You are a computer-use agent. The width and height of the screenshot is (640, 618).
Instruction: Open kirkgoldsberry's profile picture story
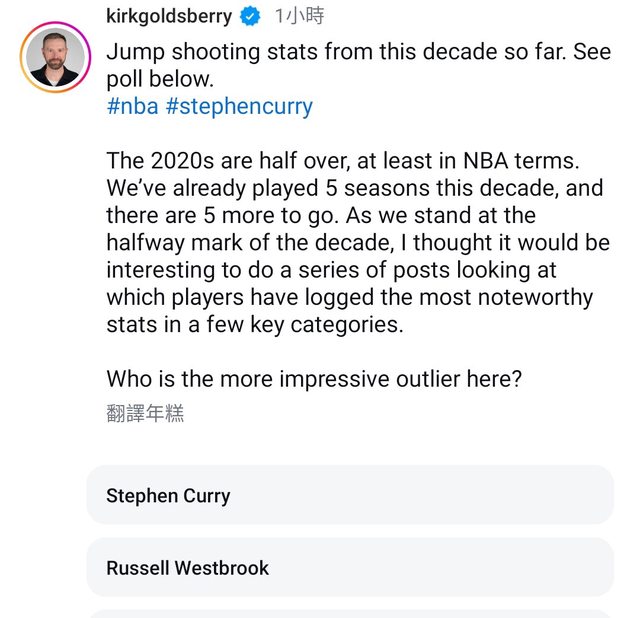tap(56, 57)
